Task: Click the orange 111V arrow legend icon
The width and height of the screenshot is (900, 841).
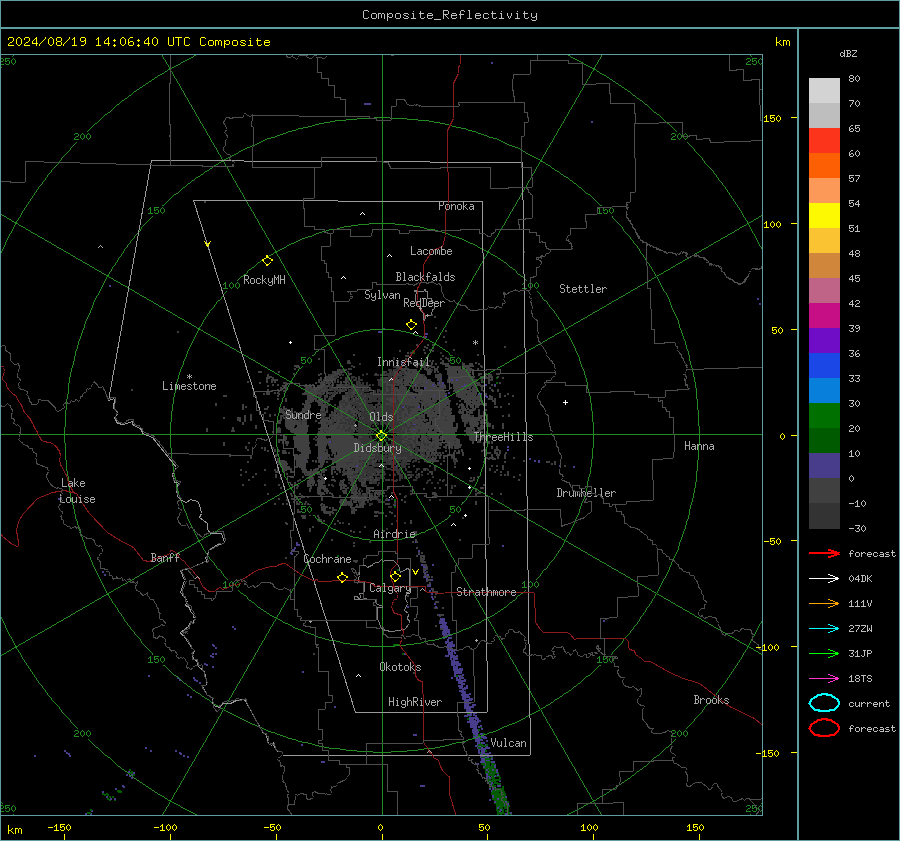Action: [824, 603]
